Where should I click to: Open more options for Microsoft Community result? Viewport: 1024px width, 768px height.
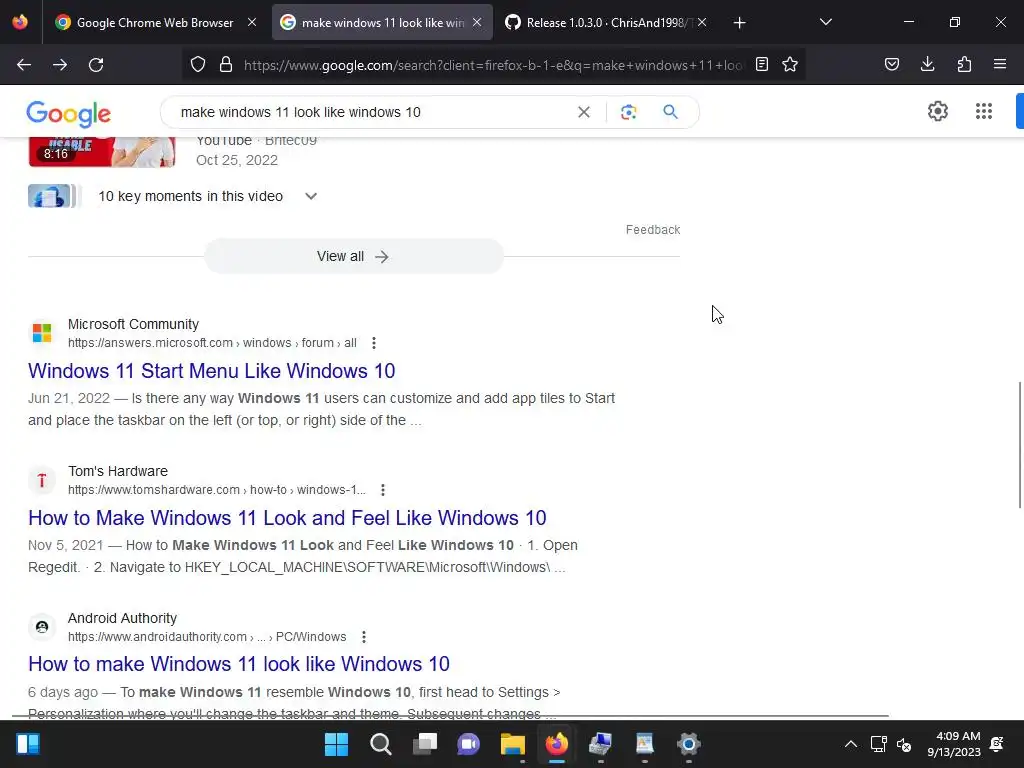click(374, 343)
